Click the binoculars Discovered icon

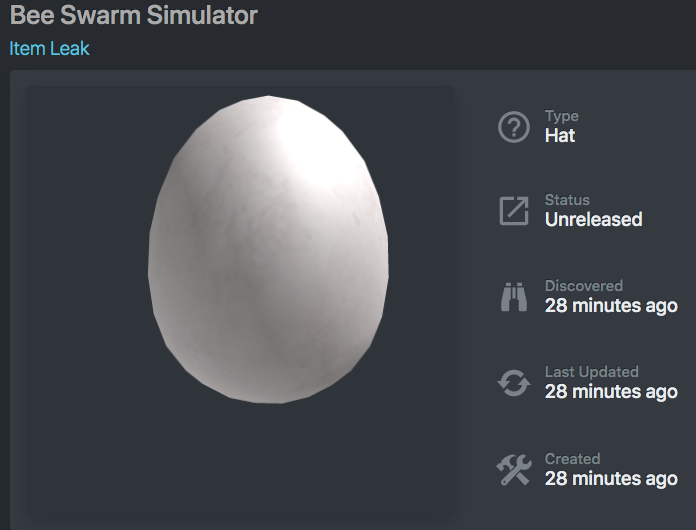514,297
